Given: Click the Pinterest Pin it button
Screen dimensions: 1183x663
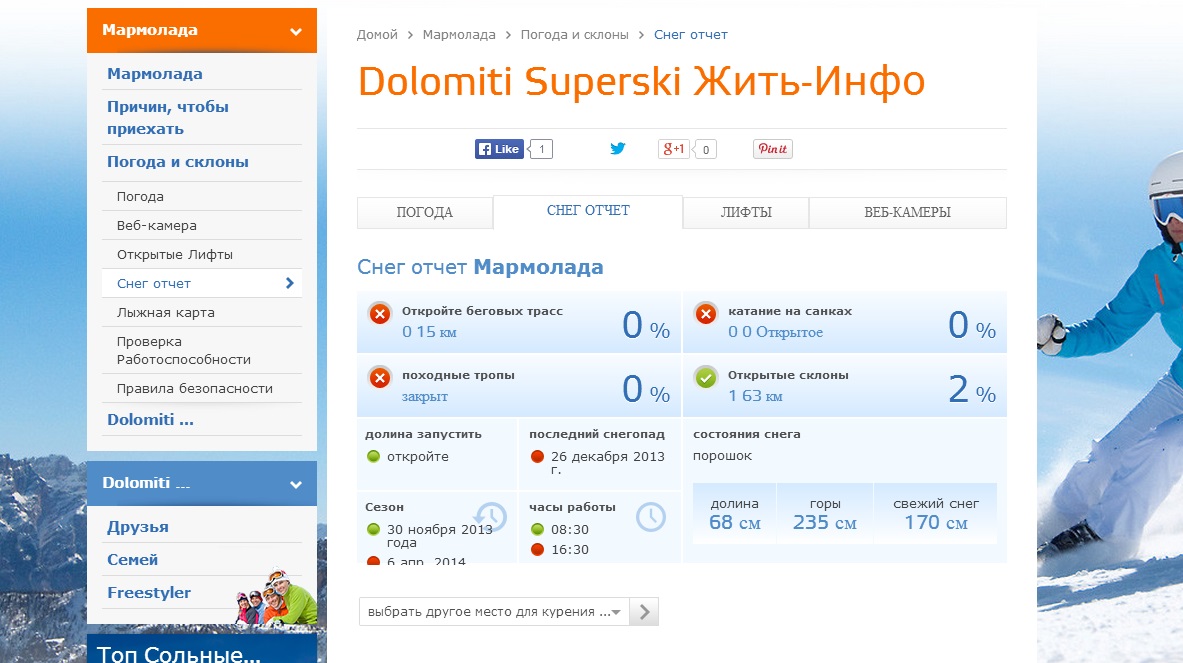Looking at the screenshot, I should click(773, 149).
